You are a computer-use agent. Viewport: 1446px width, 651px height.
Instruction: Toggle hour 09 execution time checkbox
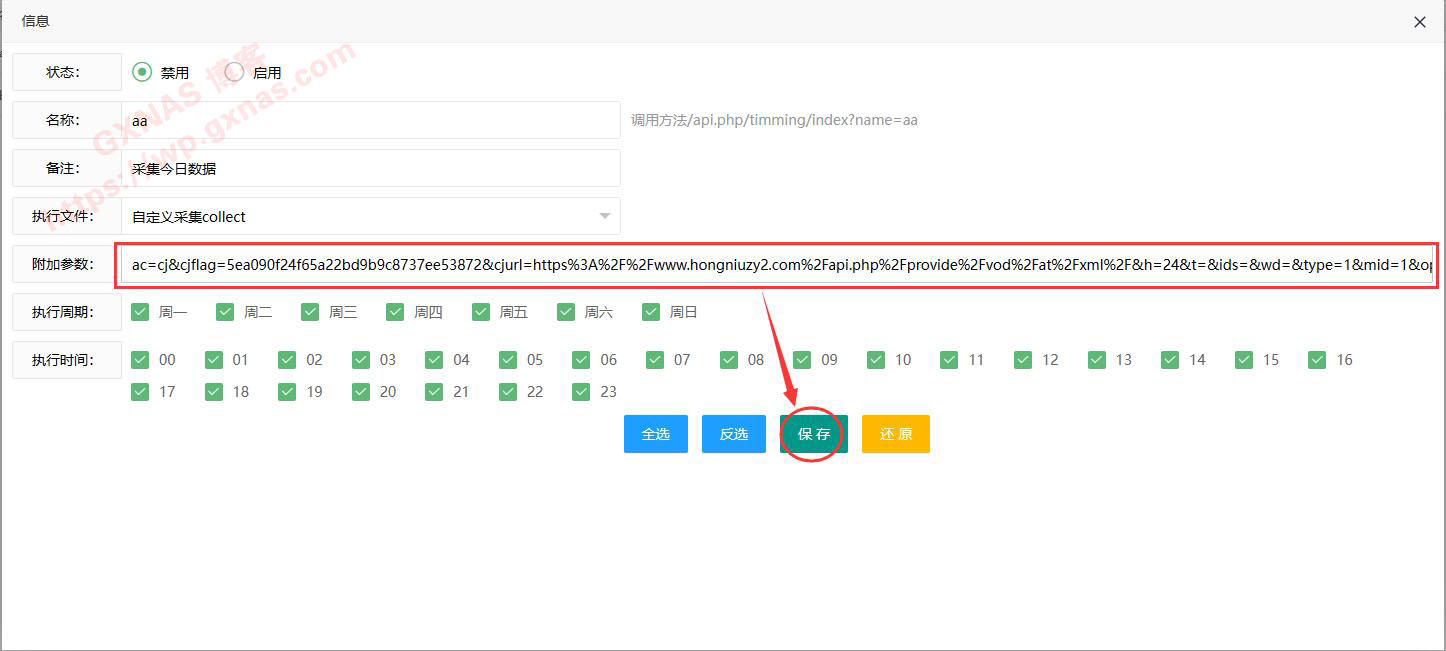[803, 360]
